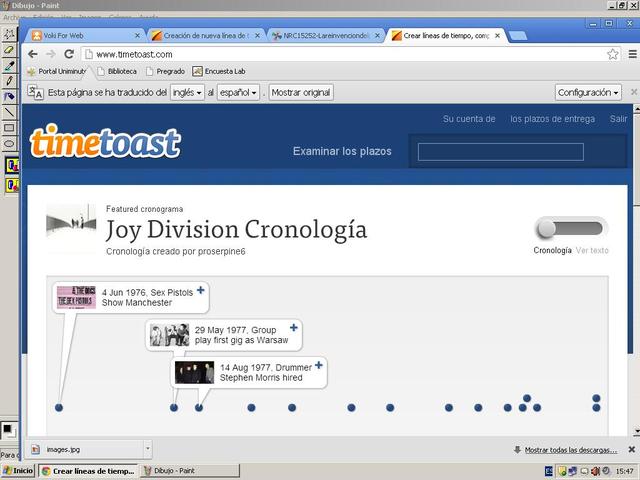The height and width of the screenshot is (480, 640).
Task: Click the browser Back arrow
Action: [x=33, y=54]
